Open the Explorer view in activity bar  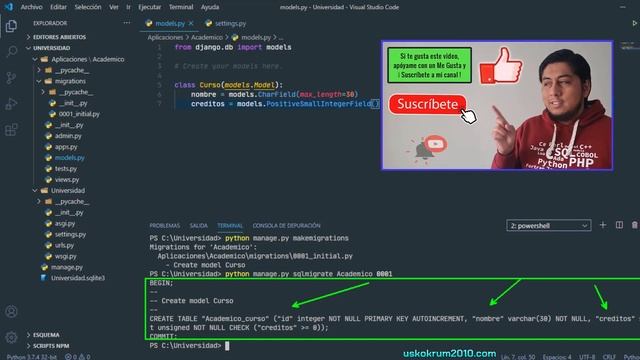(11, 26)
